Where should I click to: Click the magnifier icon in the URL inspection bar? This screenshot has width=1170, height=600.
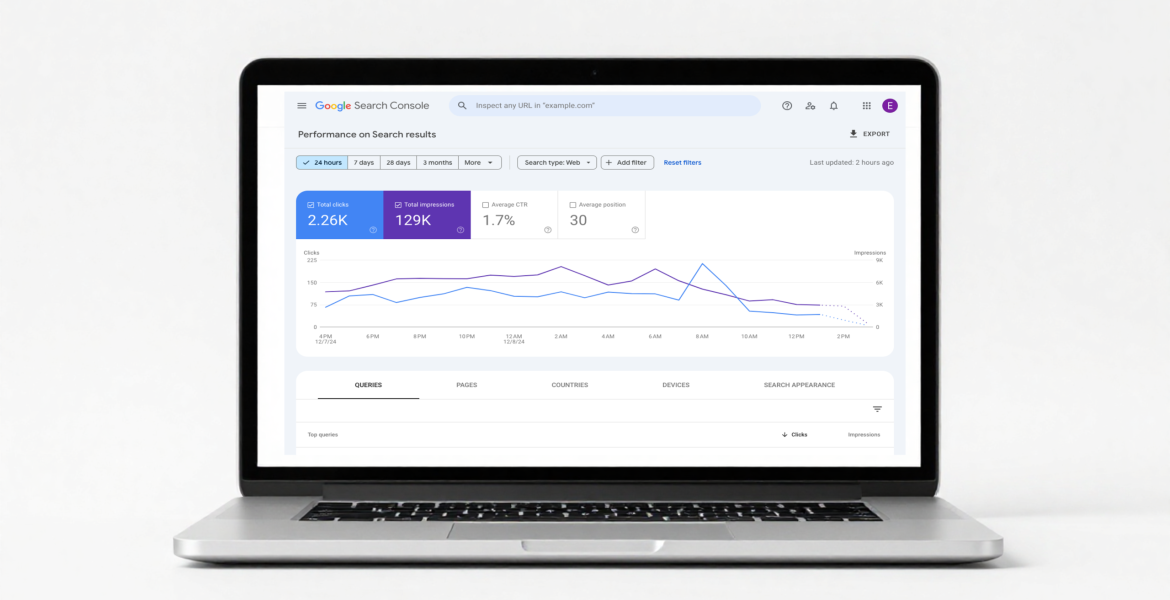(463, 106)
